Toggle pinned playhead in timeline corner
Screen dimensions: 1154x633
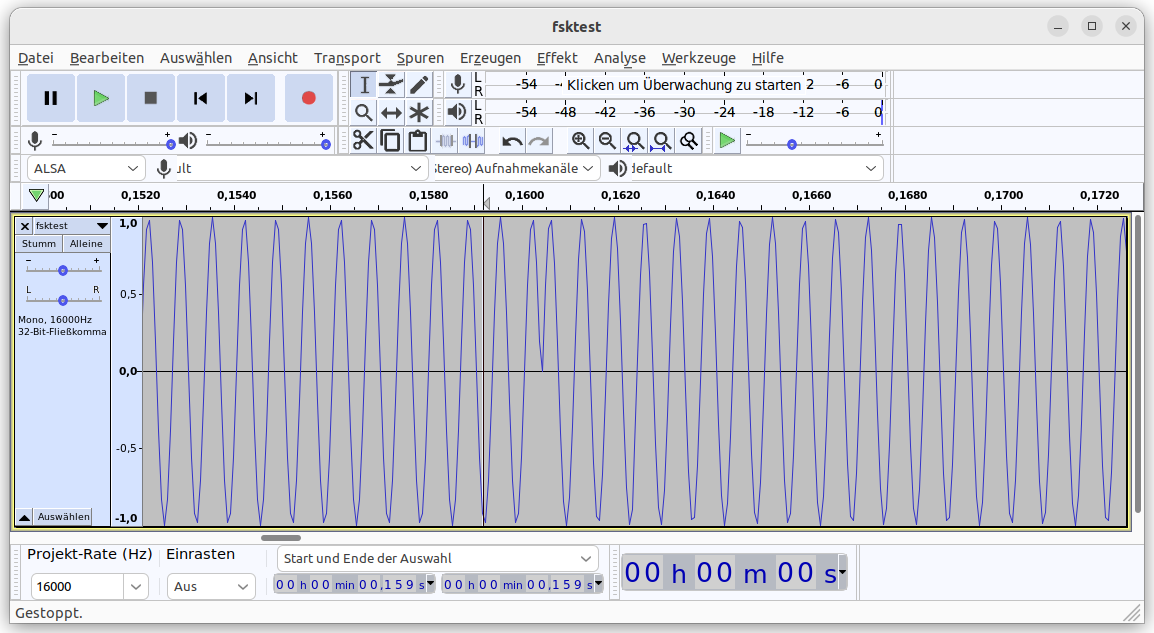[37, 196]
